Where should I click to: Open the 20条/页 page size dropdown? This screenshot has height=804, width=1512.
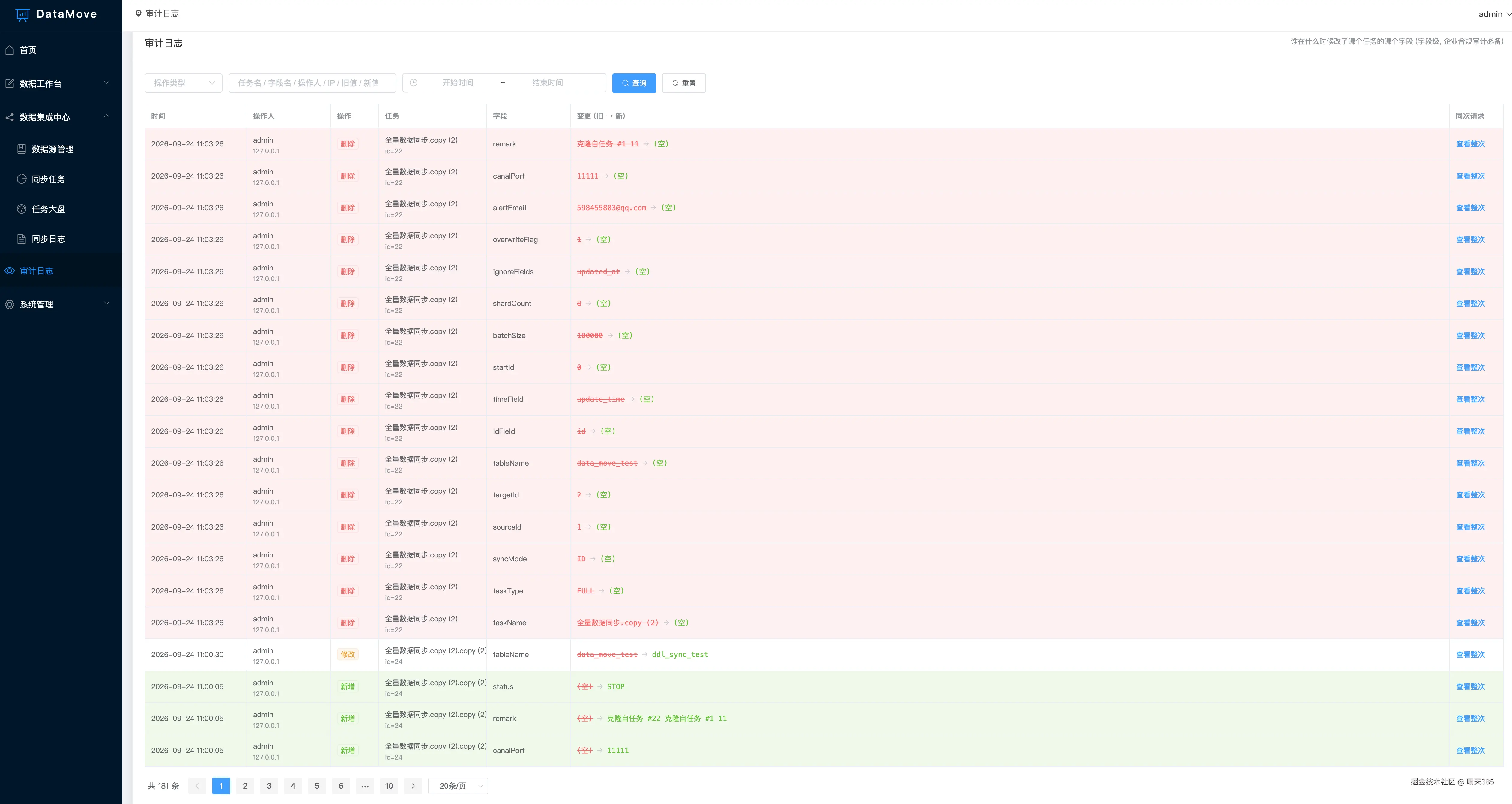(458, 786)
